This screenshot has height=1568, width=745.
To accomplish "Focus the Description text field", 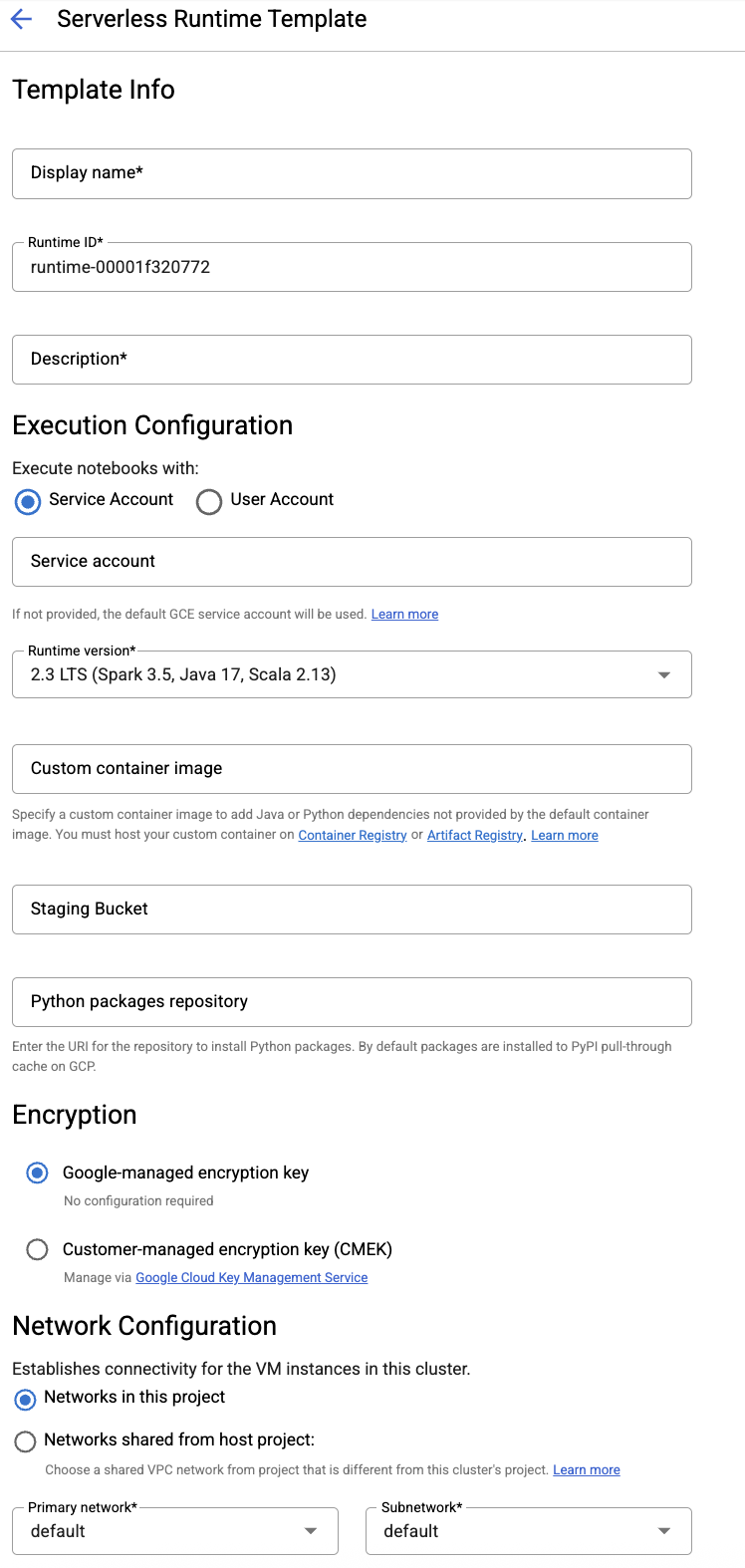I will (x=352, y=360).
